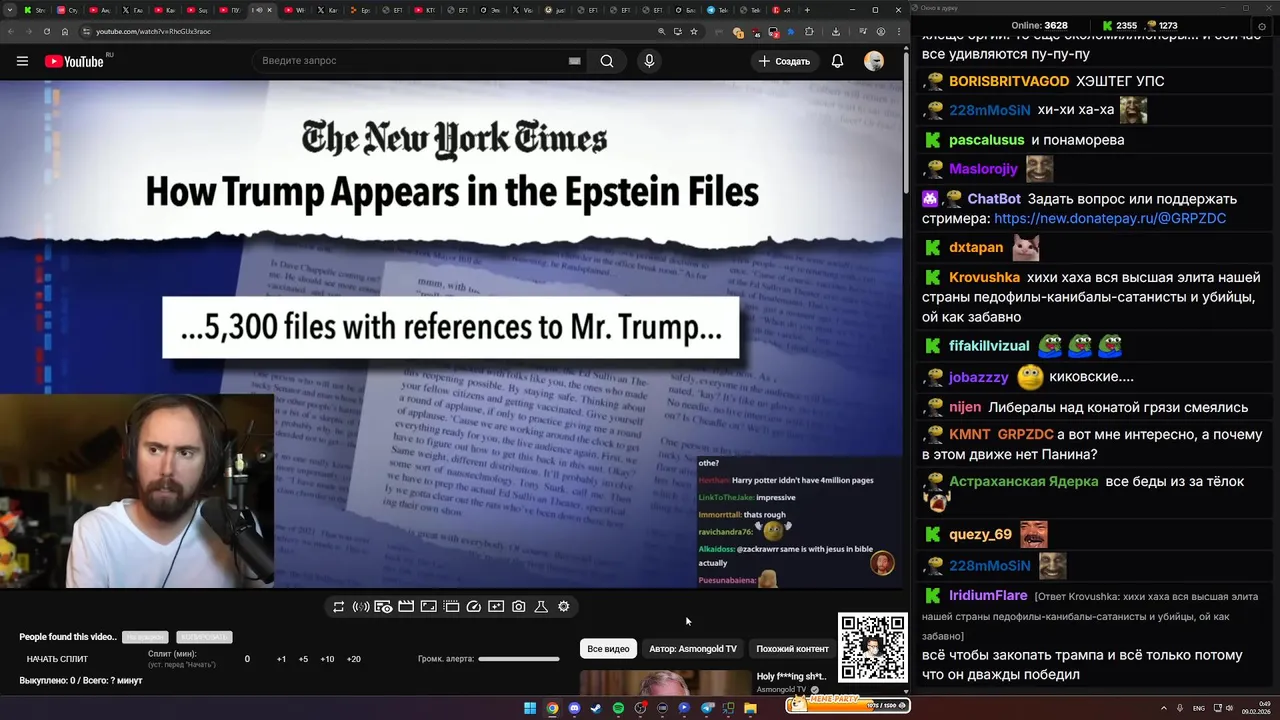
Task: Open the browser extensions puzzle icon
Action: (809, 31)
